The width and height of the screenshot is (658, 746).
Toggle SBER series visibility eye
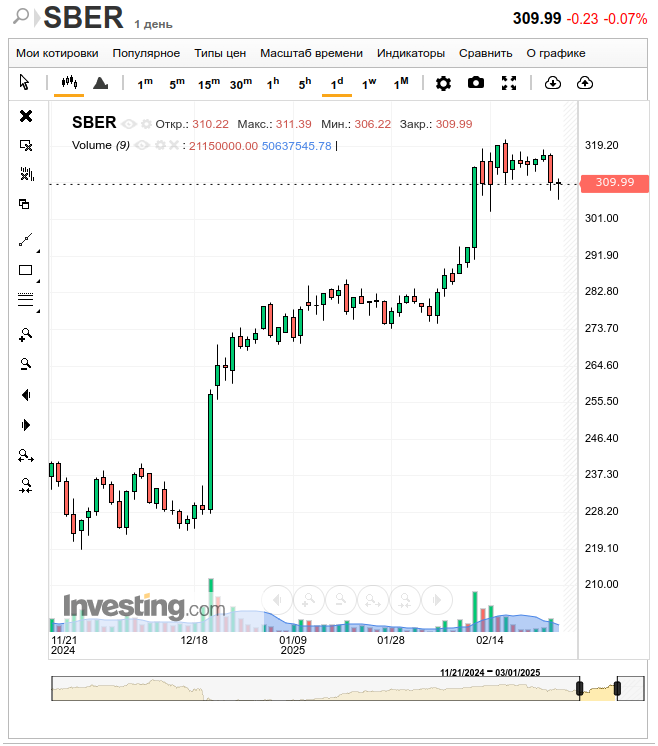pos(129,124)
